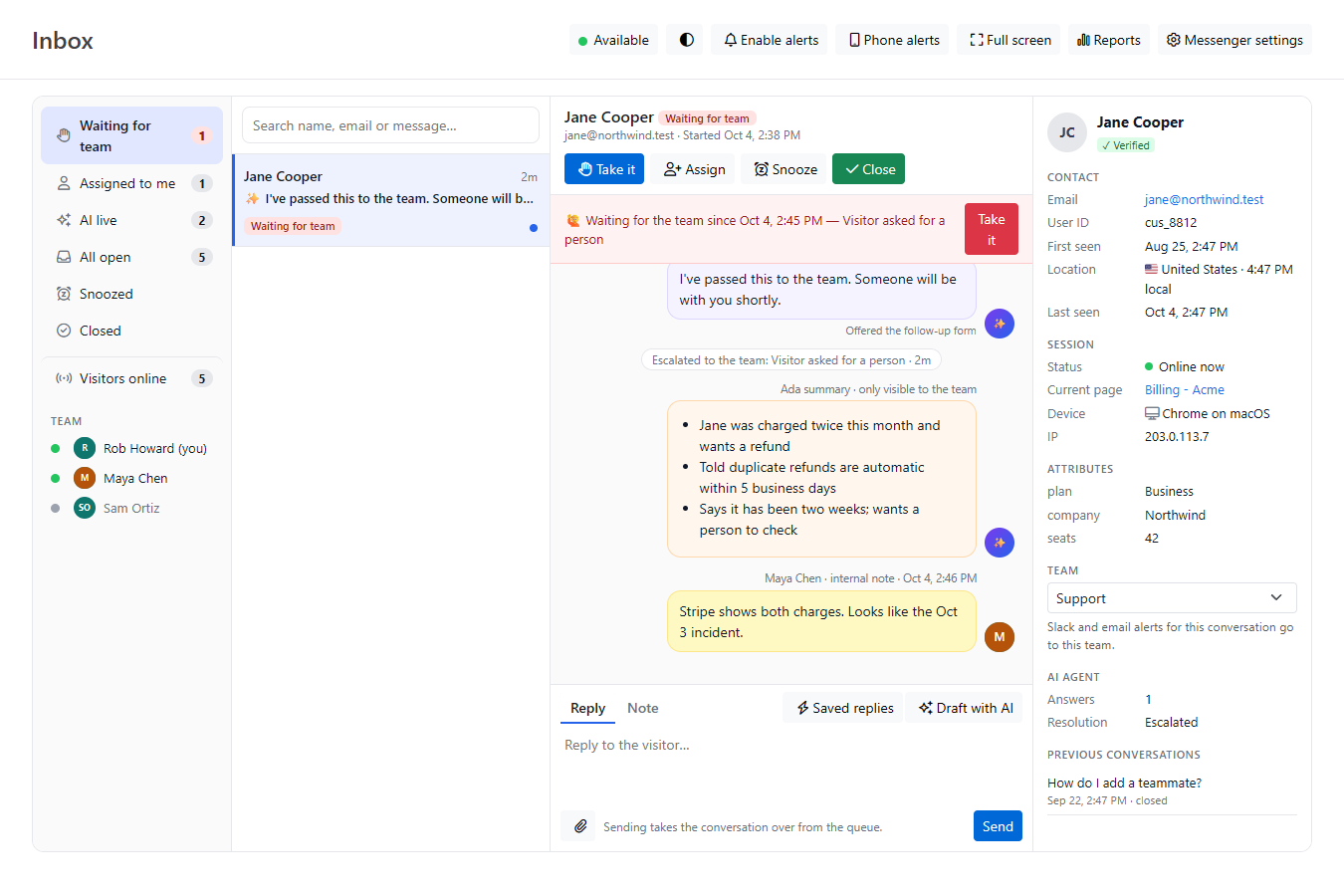Click AI avatar beside passed-to-team message
1344x896 pixels.
pos(1000,324)
